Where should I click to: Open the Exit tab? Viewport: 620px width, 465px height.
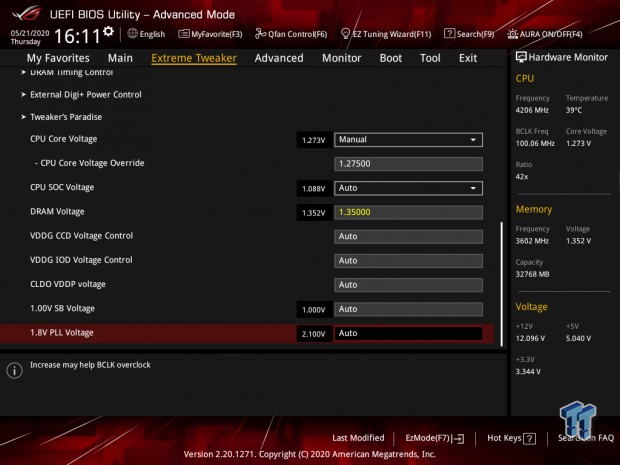[x=468, y=58]
